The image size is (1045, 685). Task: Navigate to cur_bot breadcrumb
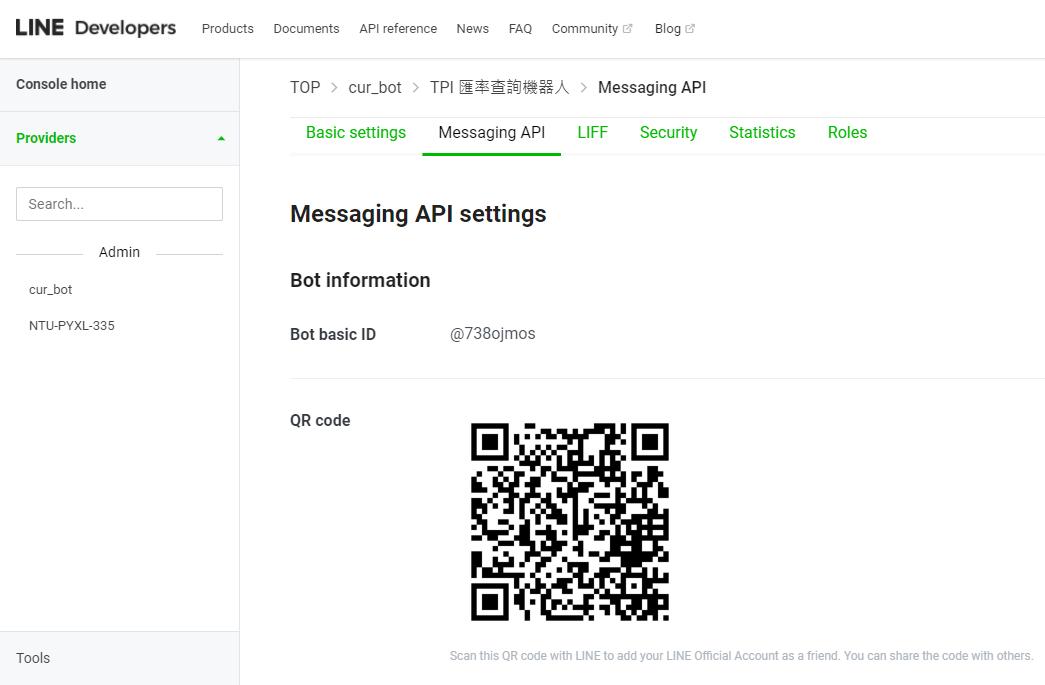coord(375,87)
